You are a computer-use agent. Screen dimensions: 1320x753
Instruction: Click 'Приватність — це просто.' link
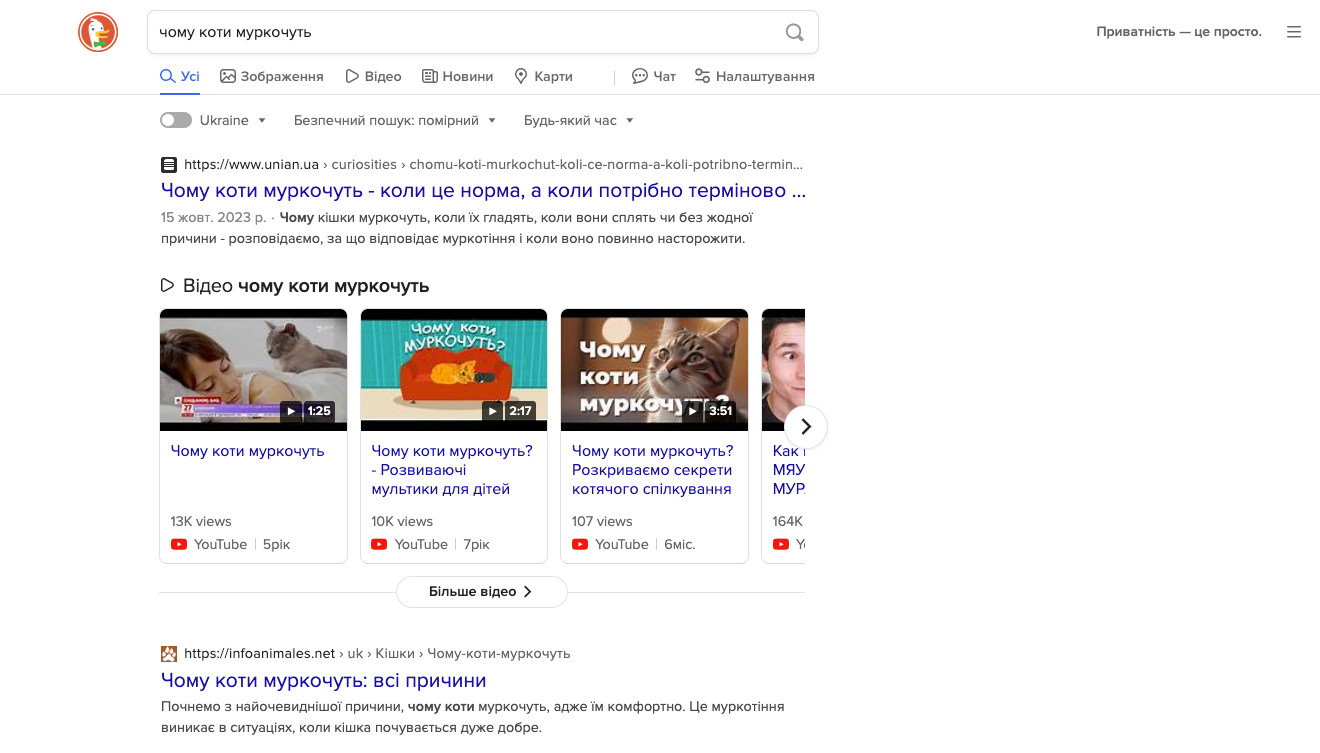(1179, 32)
